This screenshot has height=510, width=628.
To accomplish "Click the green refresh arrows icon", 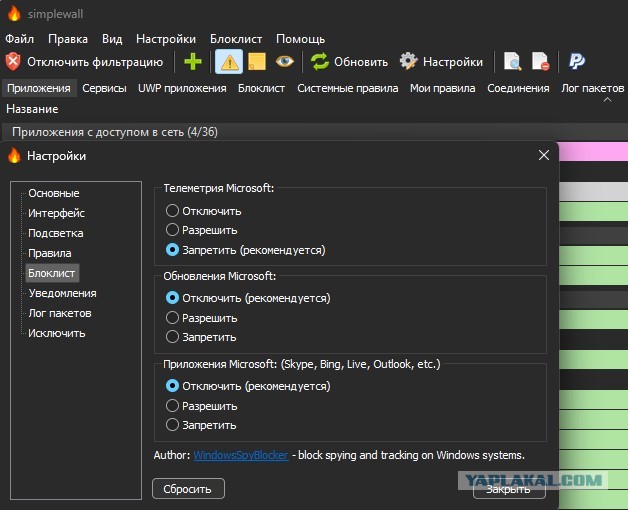I will click(x=320, y=62).
